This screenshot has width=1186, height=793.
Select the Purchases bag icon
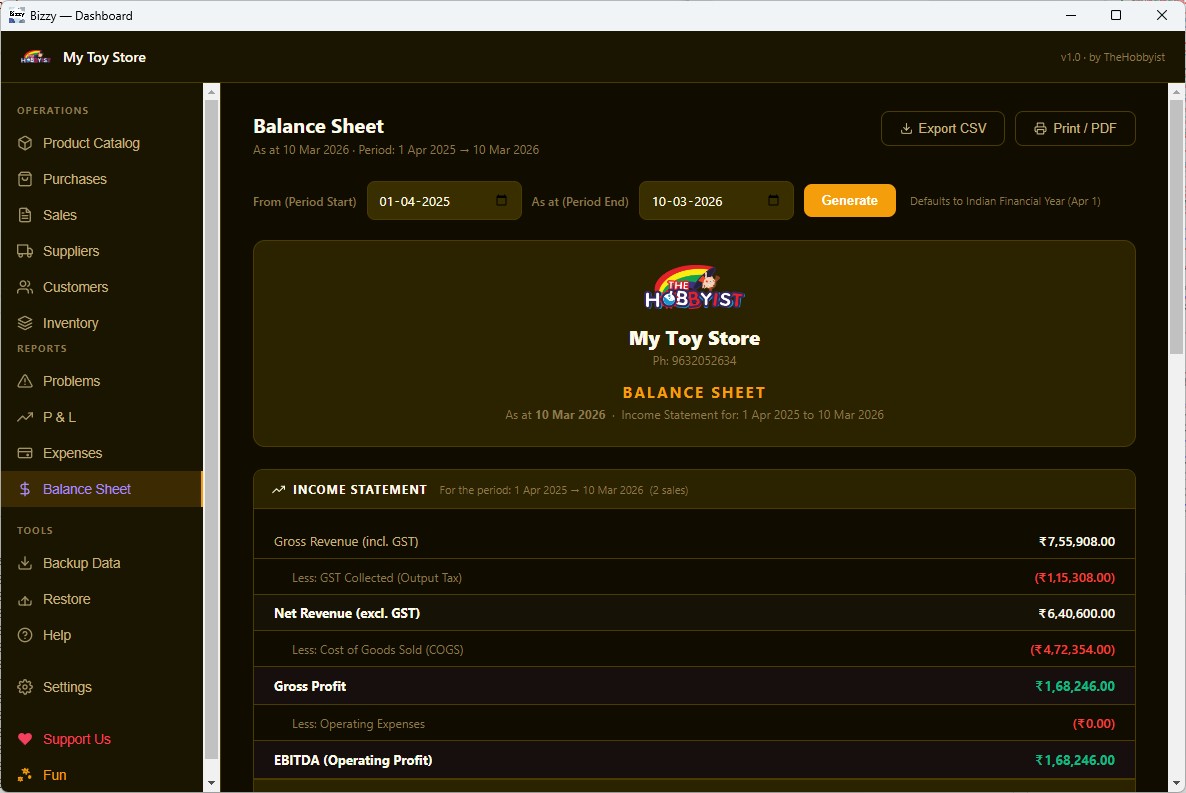point(25,179)
